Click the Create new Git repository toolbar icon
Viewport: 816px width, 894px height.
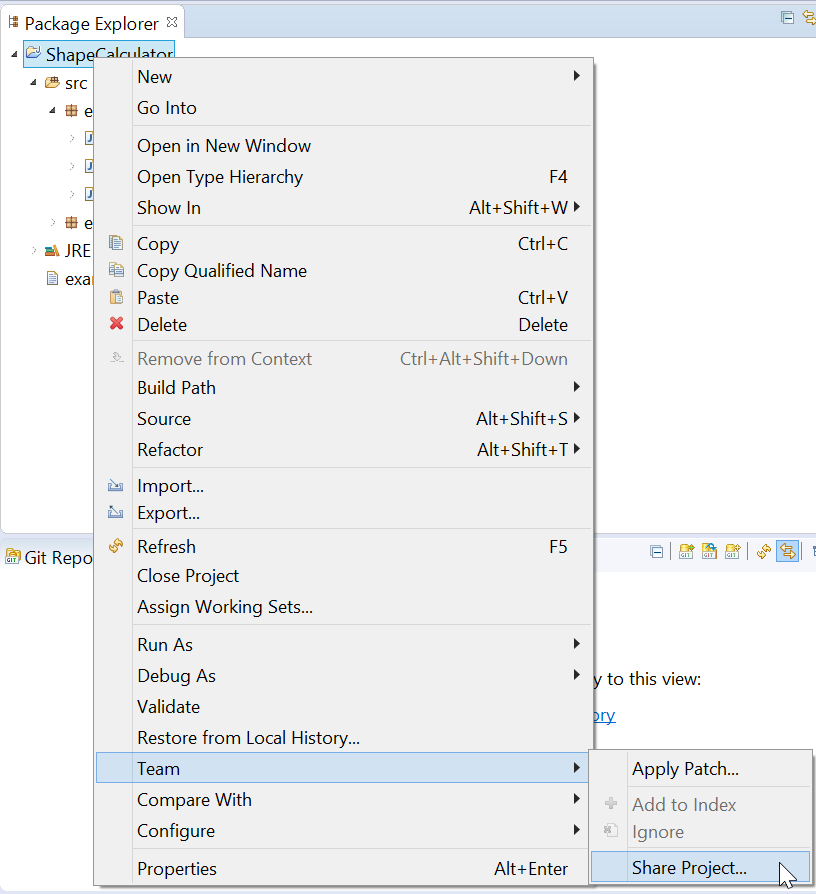click(732, 551)
